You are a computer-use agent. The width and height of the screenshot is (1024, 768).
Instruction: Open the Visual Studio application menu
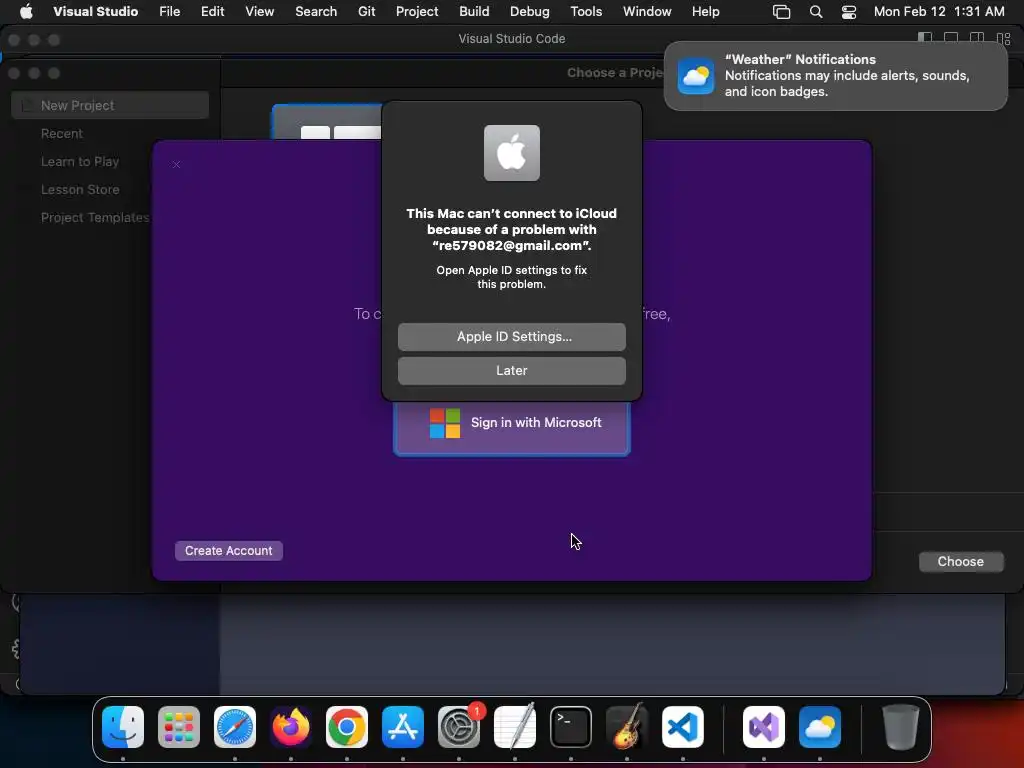pyautogui.click(x=95, y=11)
